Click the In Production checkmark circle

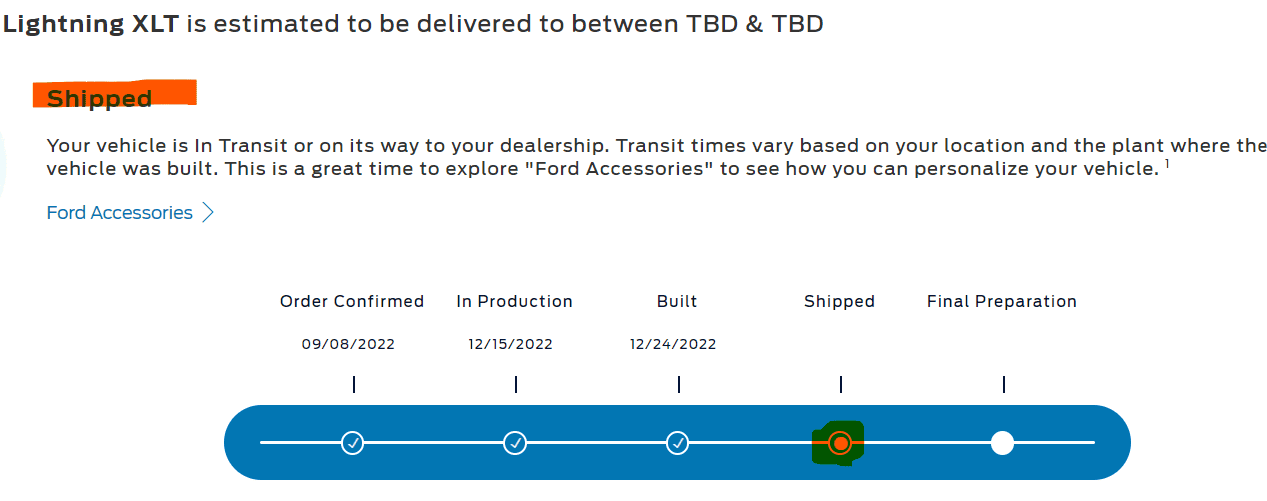click(x=515, y=442)
